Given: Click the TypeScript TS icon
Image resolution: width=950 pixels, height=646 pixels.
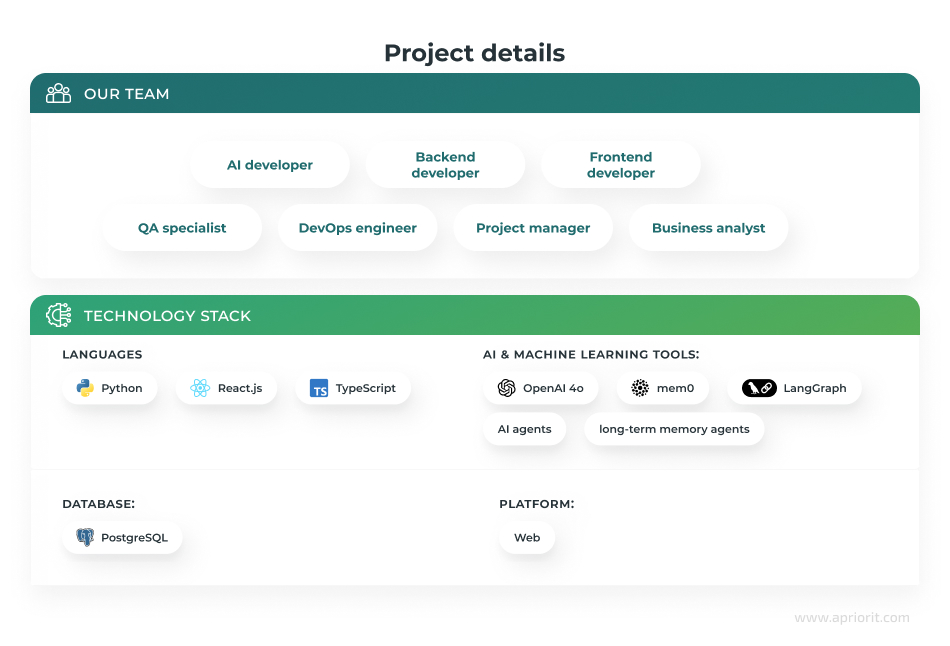Looking at the screenshot, I should point(319,388).
